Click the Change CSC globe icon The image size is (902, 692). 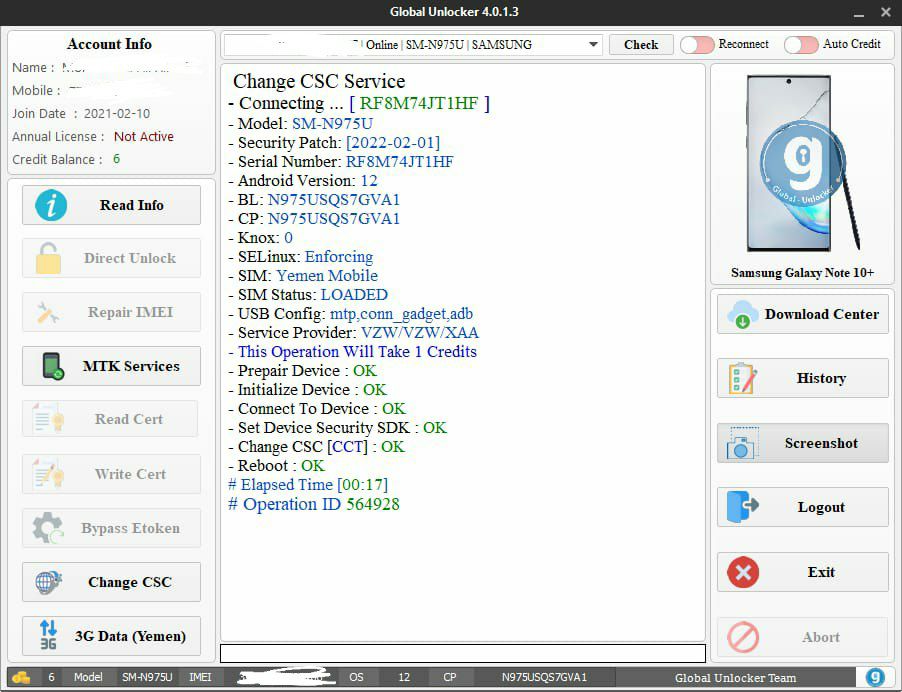[x=48, y=582]
